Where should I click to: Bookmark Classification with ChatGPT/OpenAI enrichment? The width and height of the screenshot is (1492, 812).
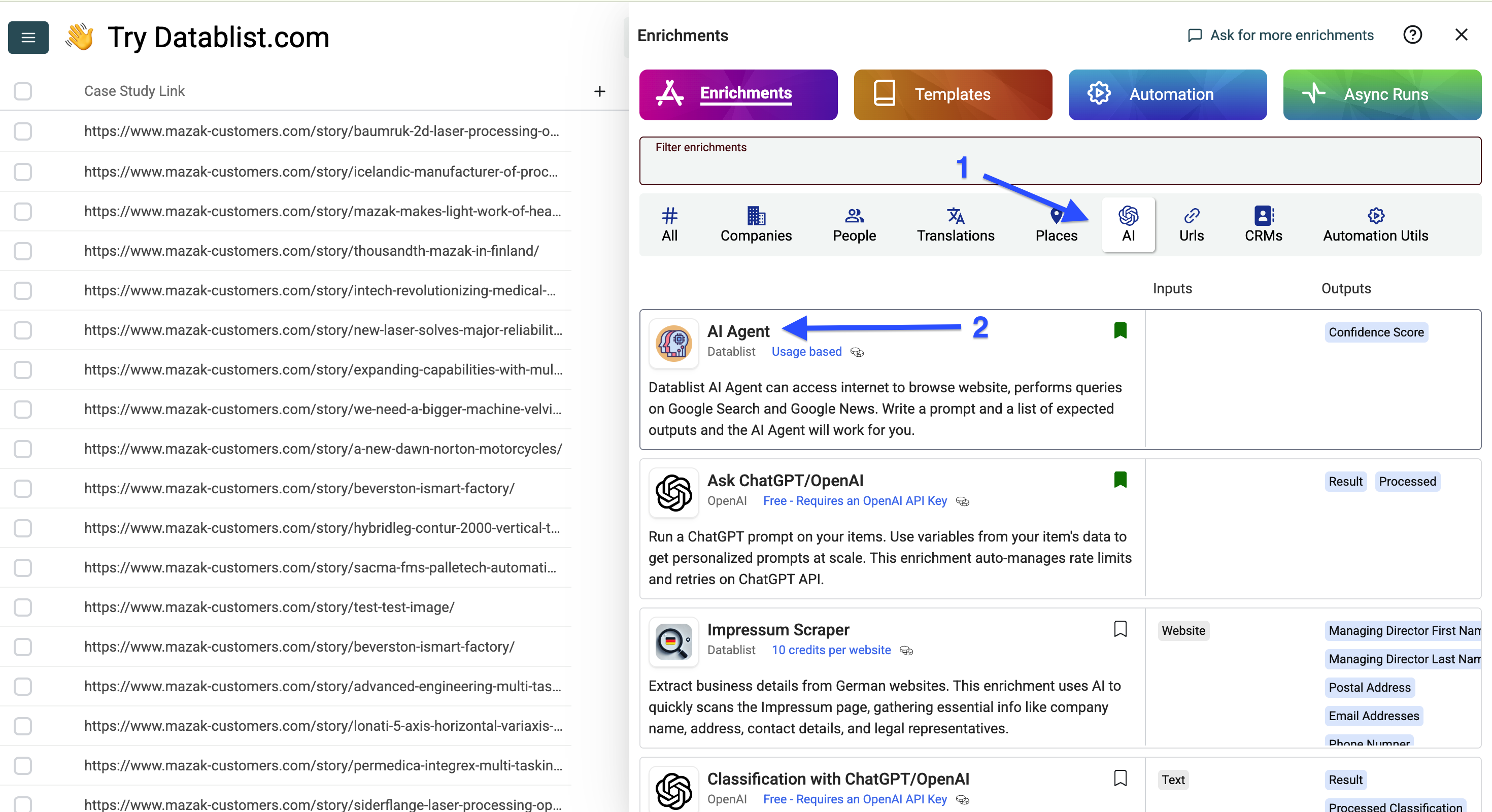(x=1120, y=778)
